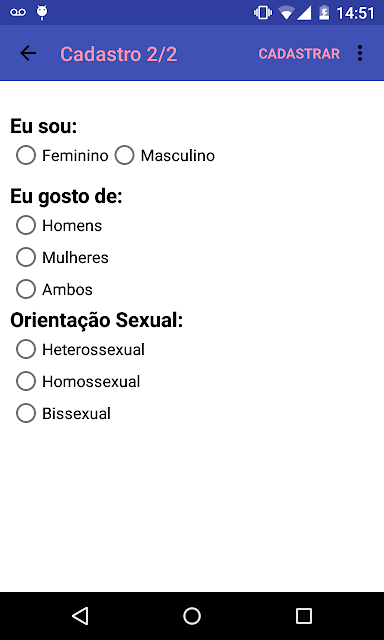Tap the Android debug icon in status bar
The width and height of the screenshot is (384, 640).
42,12
